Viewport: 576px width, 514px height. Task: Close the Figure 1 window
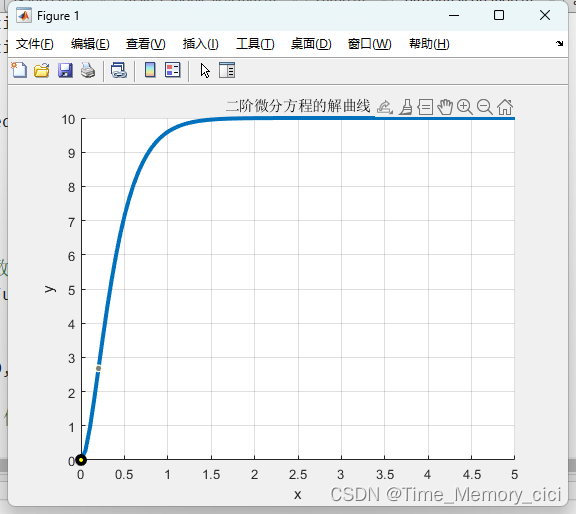pyautogui.click(x=545, y=15)
